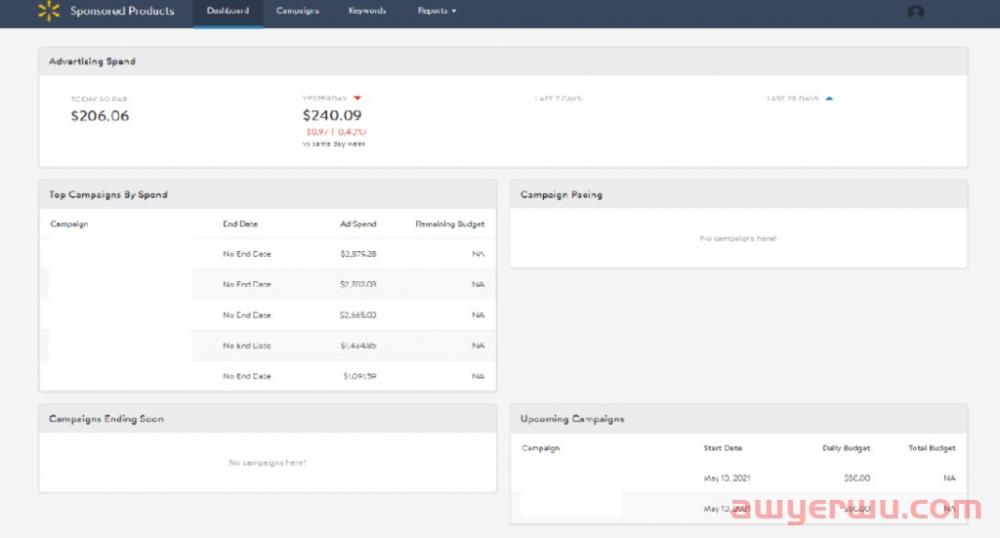Click the Upcoming Campaigns header
Viewport: 1000px width, 538px height.
(x=739, y=419)
